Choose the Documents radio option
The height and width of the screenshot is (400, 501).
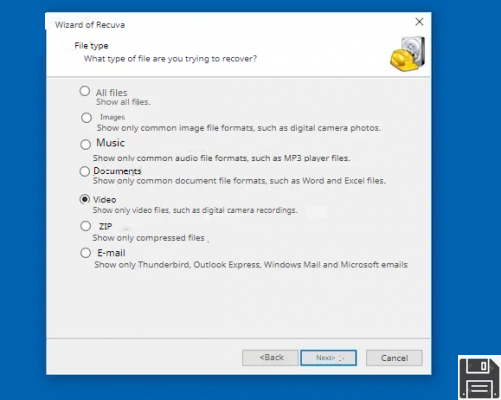pyautogui.click(x=85, y=171)
